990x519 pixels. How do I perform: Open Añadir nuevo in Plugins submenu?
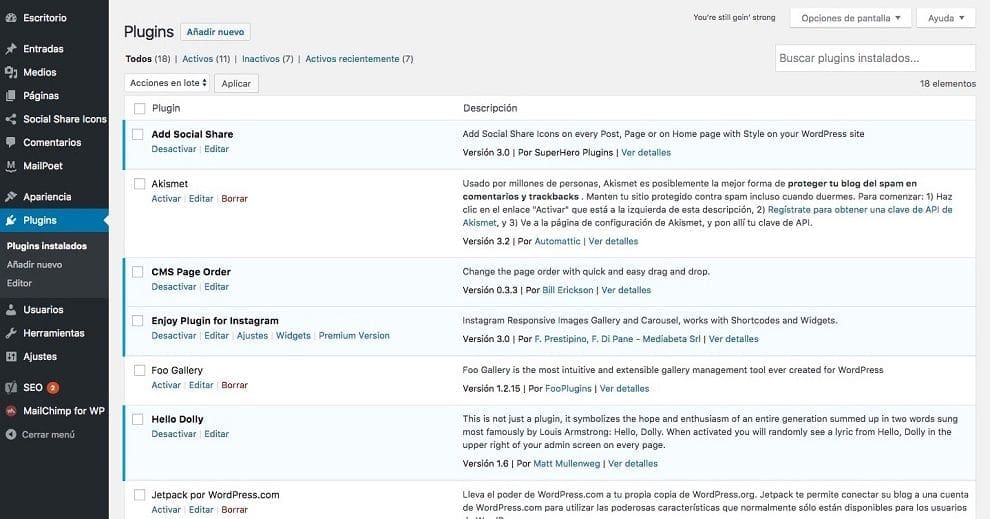pyautogui.click(x=35, y=265)
